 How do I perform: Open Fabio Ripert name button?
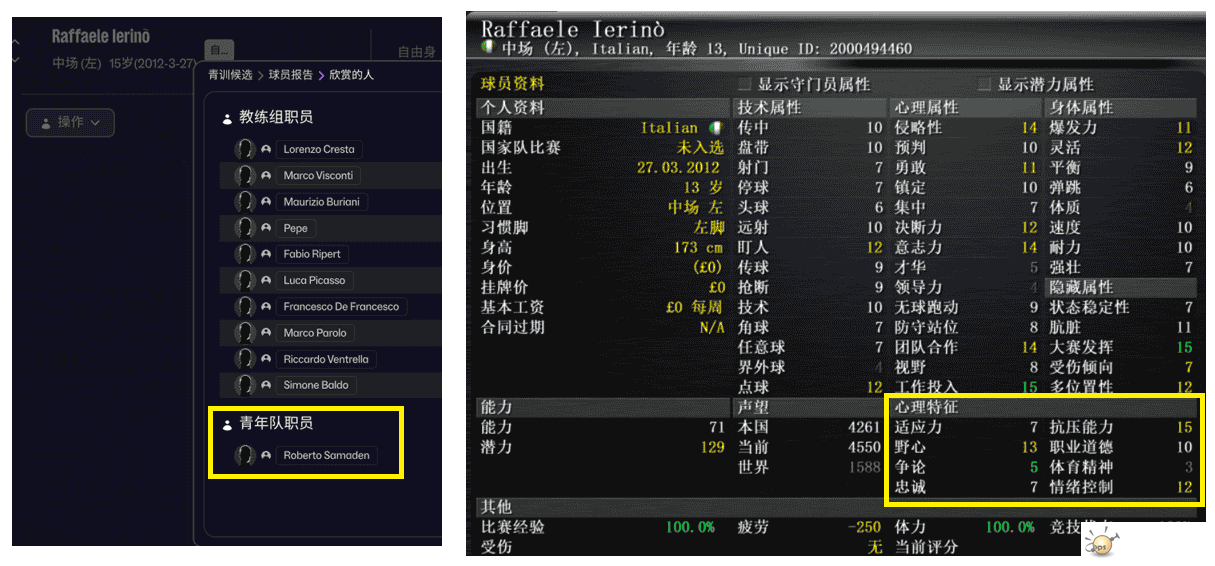(x=312, y=254)
